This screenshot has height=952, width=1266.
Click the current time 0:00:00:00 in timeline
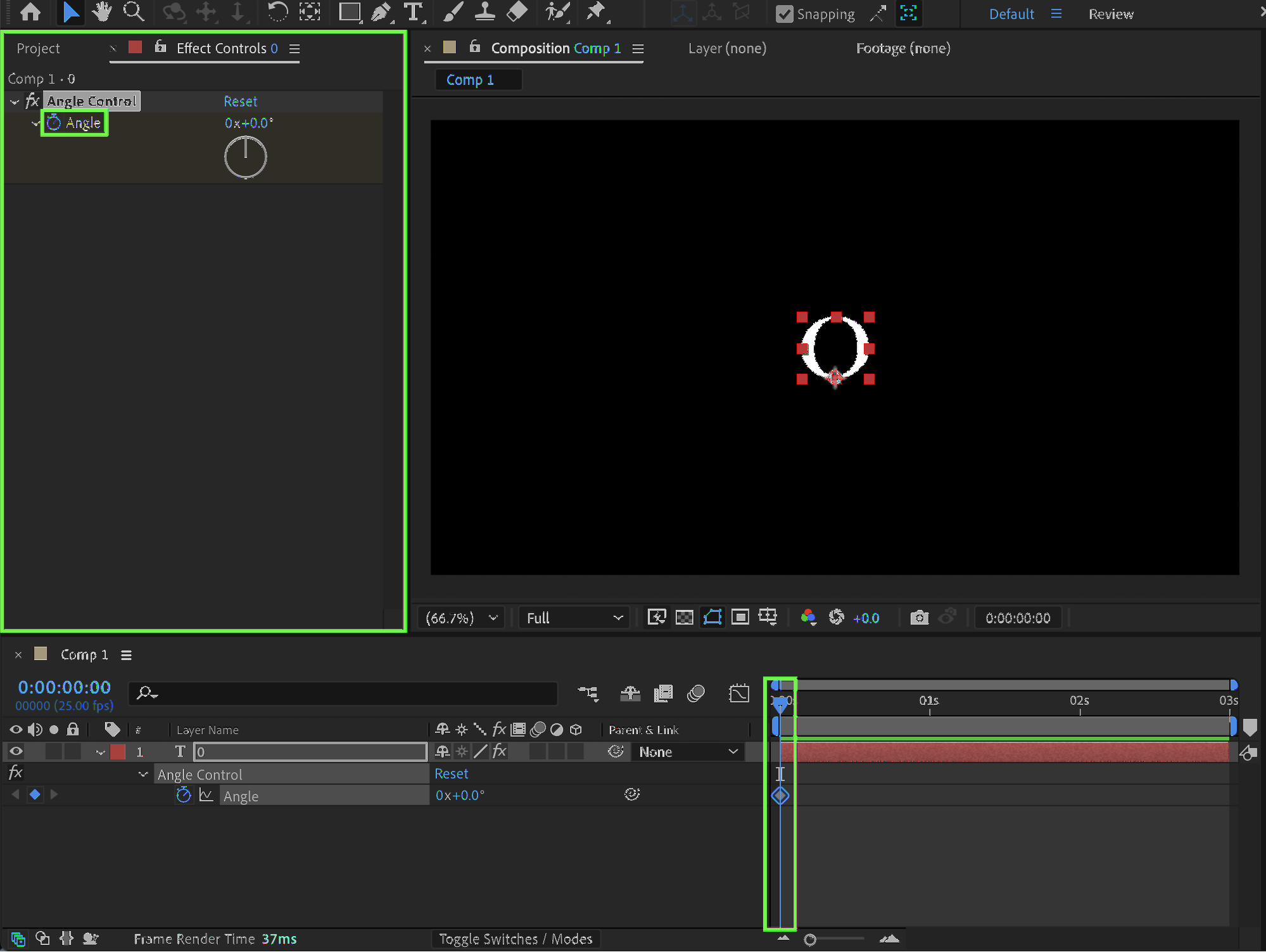(65, 687)
